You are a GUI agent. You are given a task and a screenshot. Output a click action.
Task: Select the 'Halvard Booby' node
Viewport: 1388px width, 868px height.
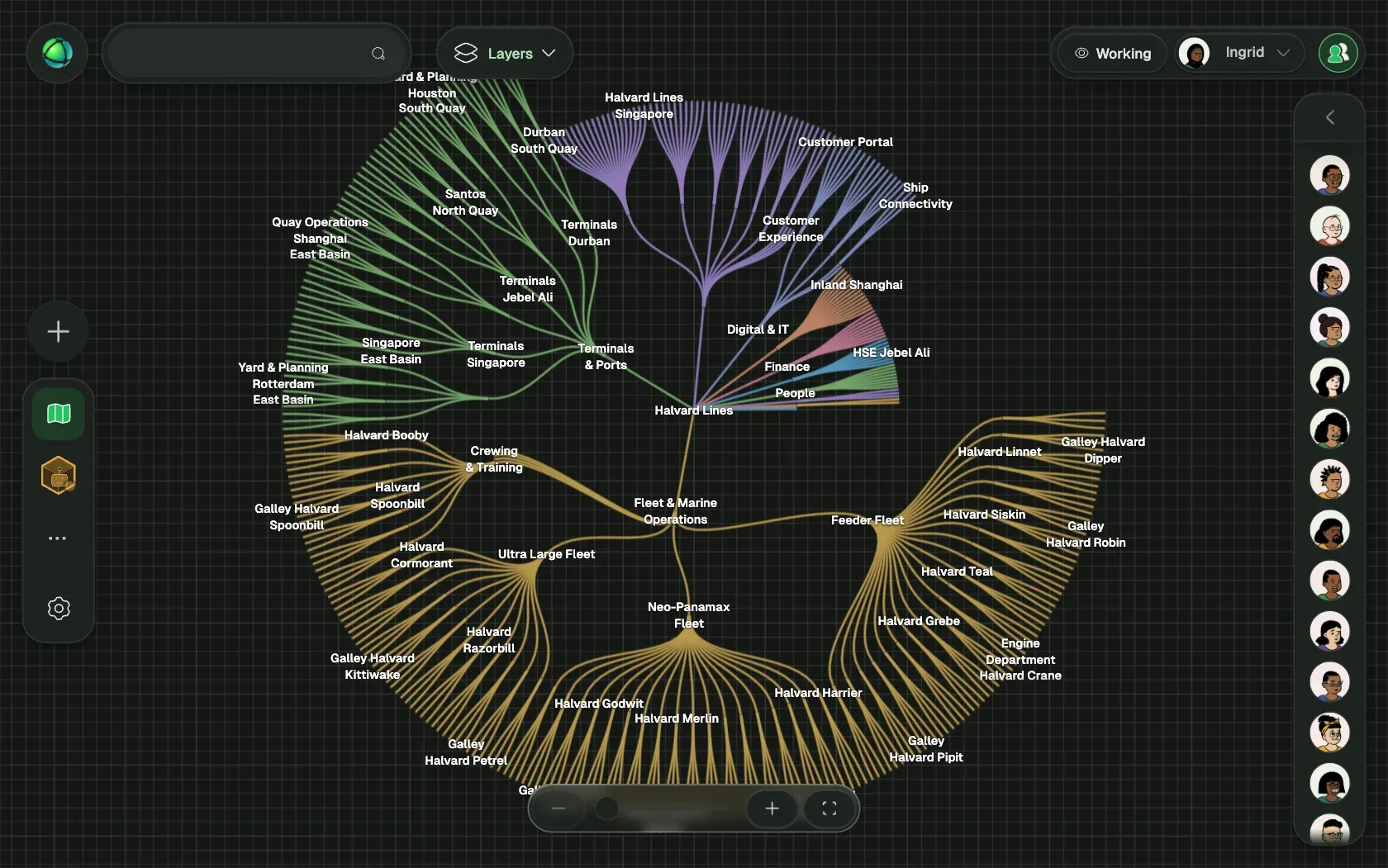click(x=386, y=435)
